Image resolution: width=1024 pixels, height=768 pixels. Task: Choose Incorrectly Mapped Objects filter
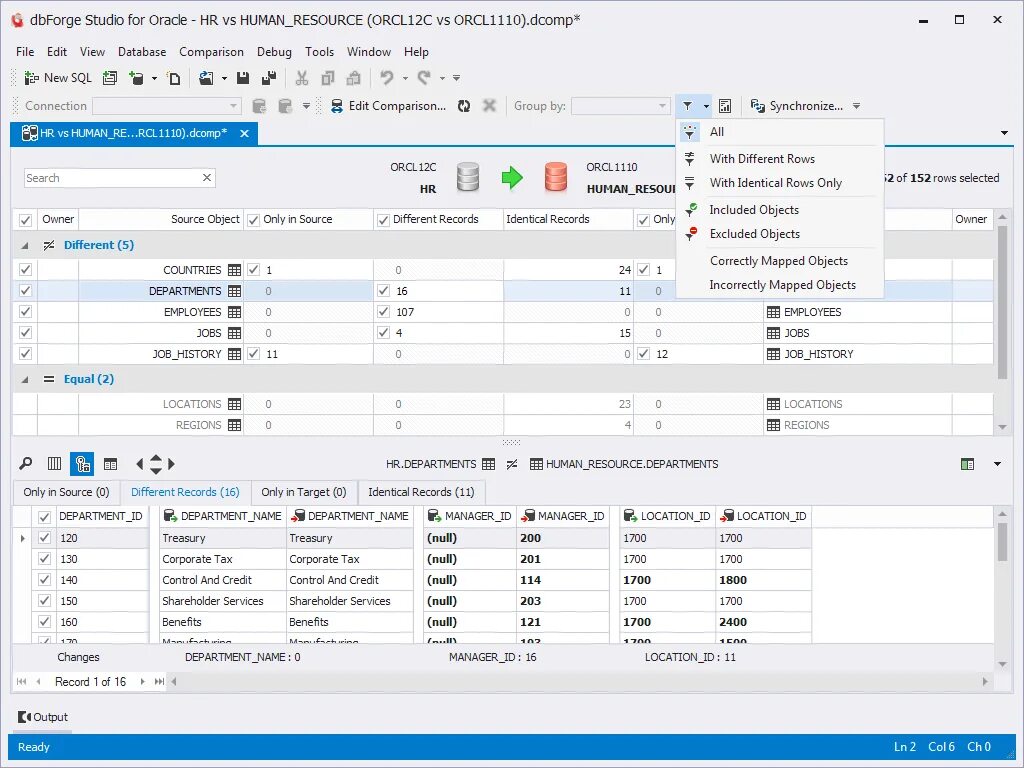[780, 285]
